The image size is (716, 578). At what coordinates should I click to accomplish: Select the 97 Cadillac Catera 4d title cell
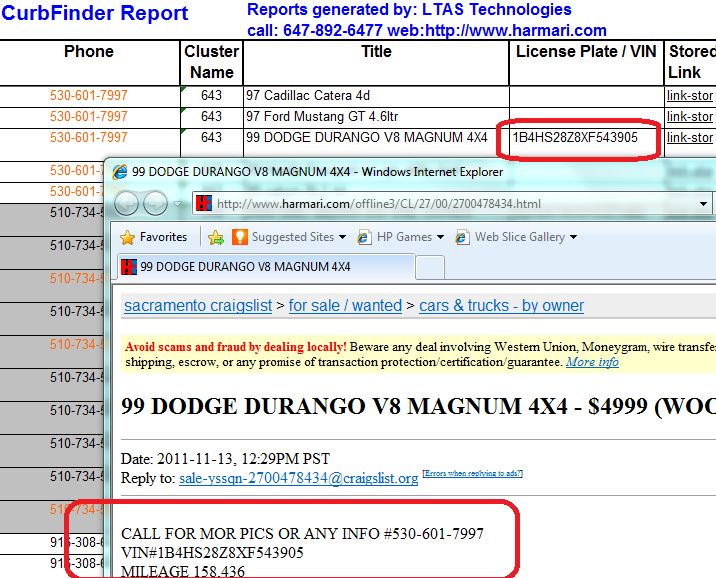click(x=376, y=96)
